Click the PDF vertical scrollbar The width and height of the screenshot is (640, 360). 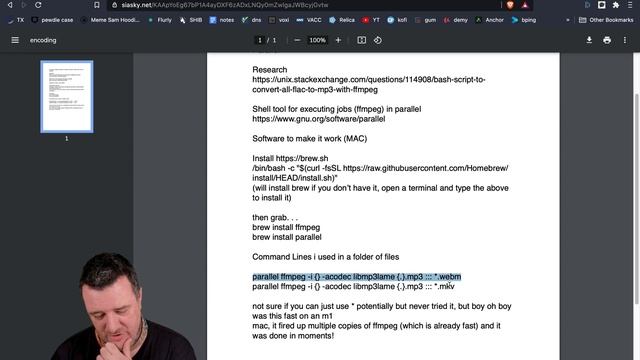[637, 199]
